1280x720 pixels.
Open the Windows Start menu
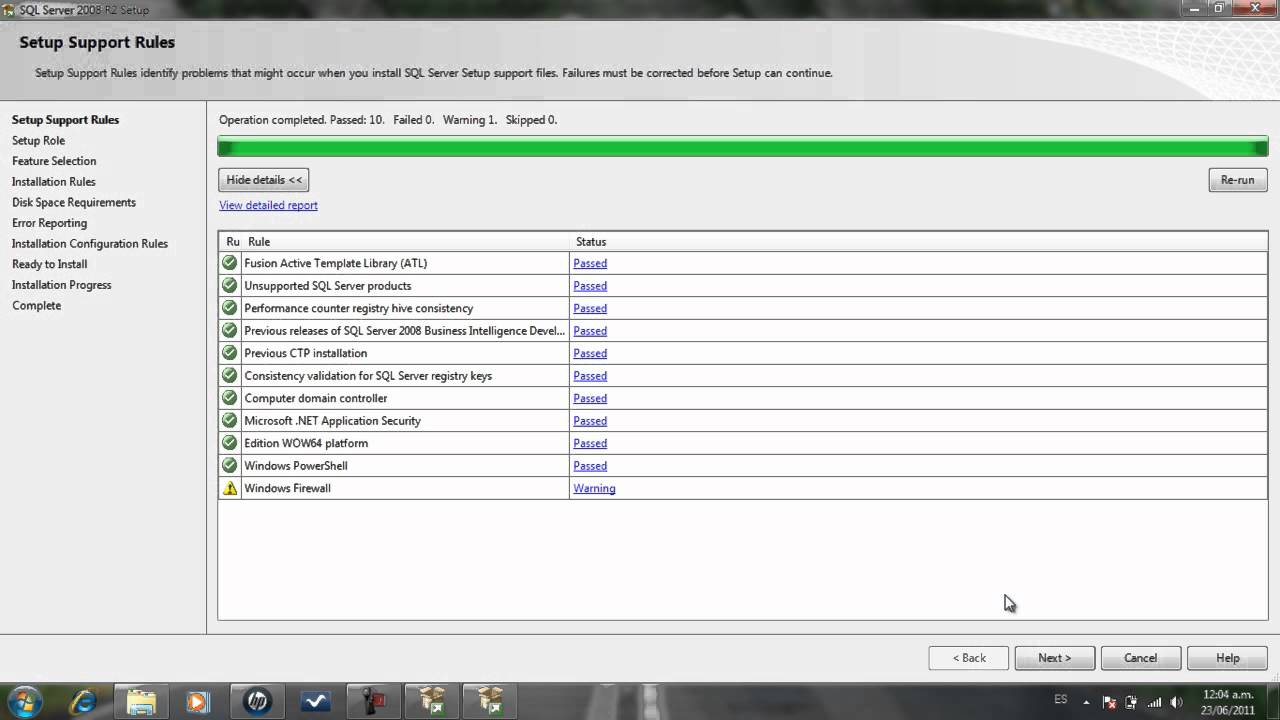[25, 701]
